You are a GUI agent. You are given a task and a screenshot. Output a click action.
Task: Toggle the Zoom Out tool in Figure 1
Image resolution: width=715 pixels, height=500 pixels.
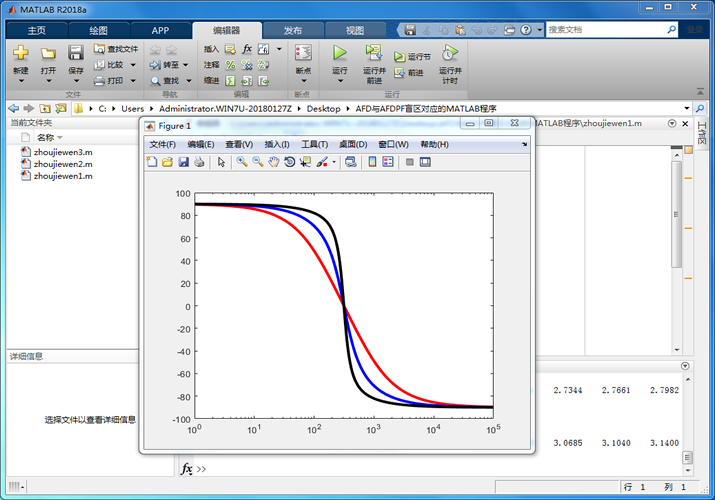(x=258, y=162)
